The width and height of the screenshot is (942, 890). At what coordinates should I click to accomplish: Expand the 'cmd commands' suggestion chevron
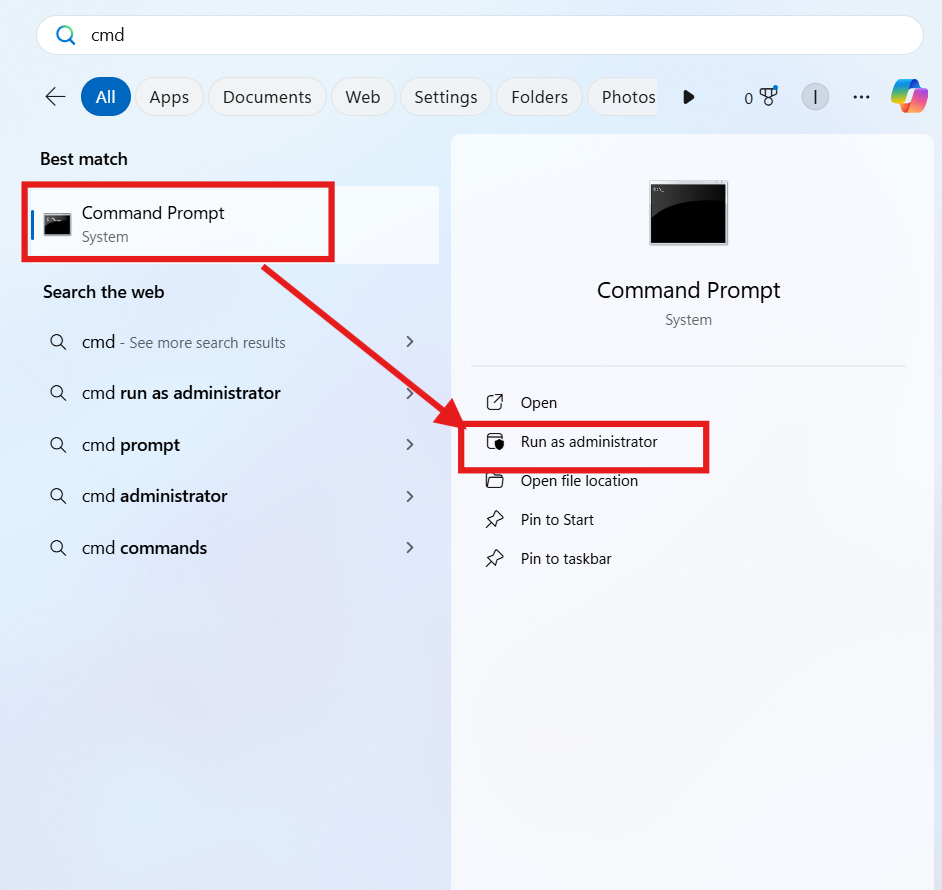(410, 548)
